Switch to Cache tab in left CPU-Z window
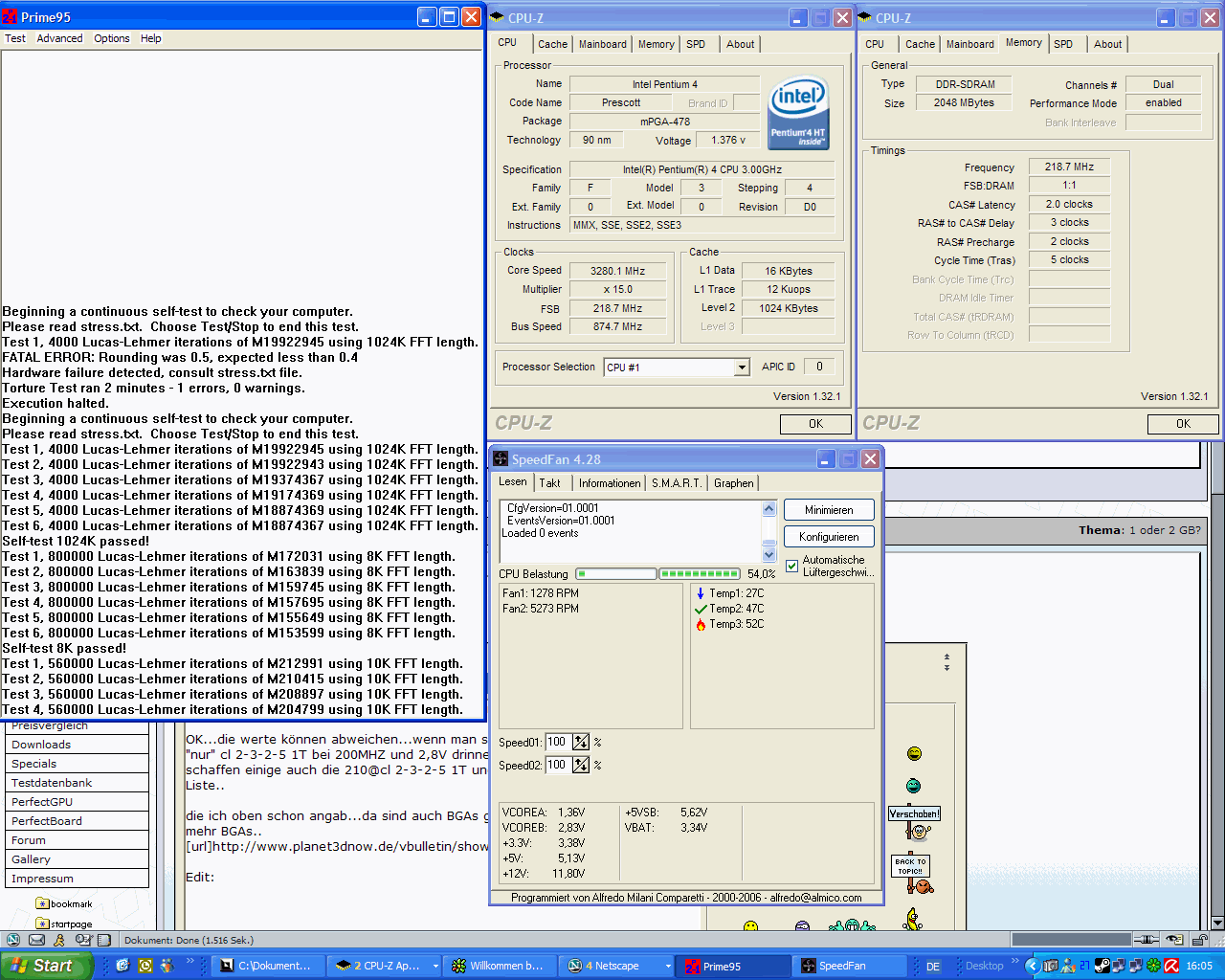Screen dimensions: 1225x980 (x=552, y=44)
